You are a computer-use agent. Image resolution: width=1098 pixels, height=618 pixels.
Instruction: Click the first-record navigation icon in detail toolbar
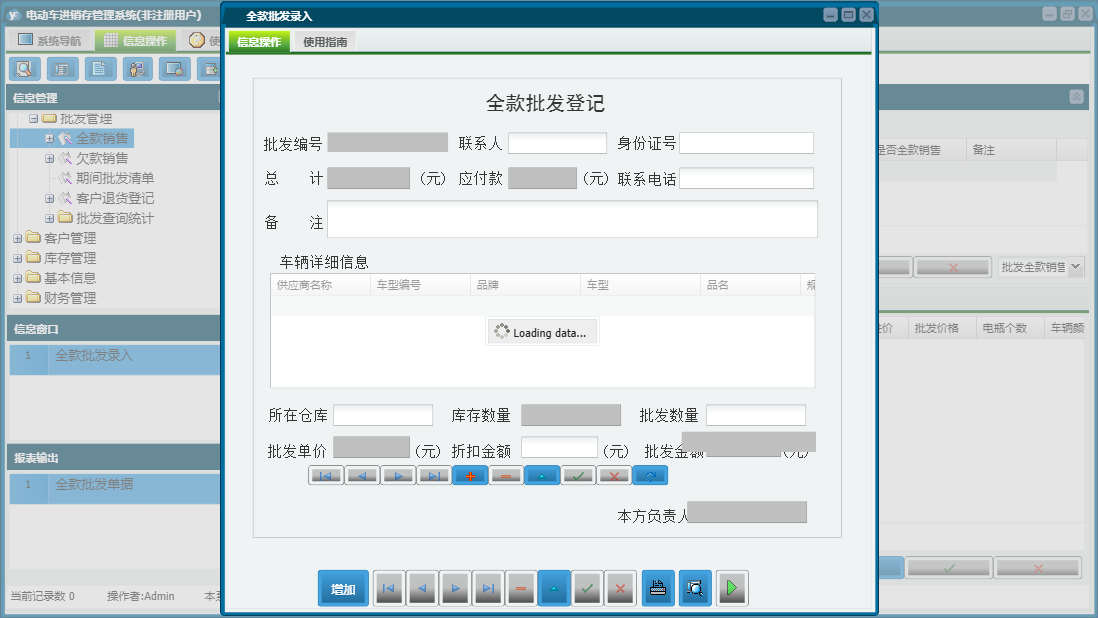[x=325, y=475]
